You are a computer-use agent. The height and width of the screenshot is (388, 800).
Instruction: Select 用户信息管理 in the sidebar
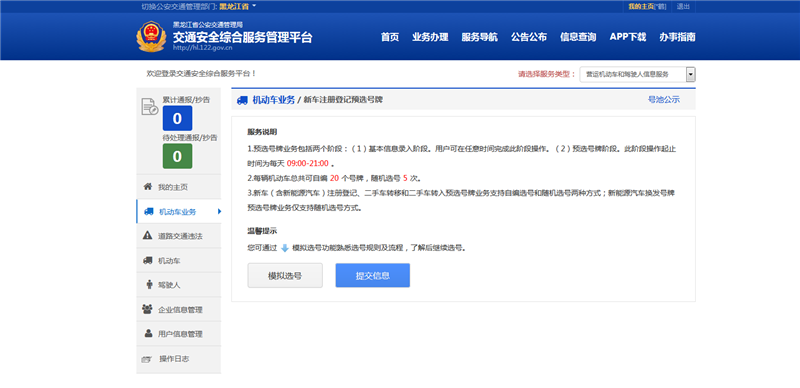click(x=179, y=334)
